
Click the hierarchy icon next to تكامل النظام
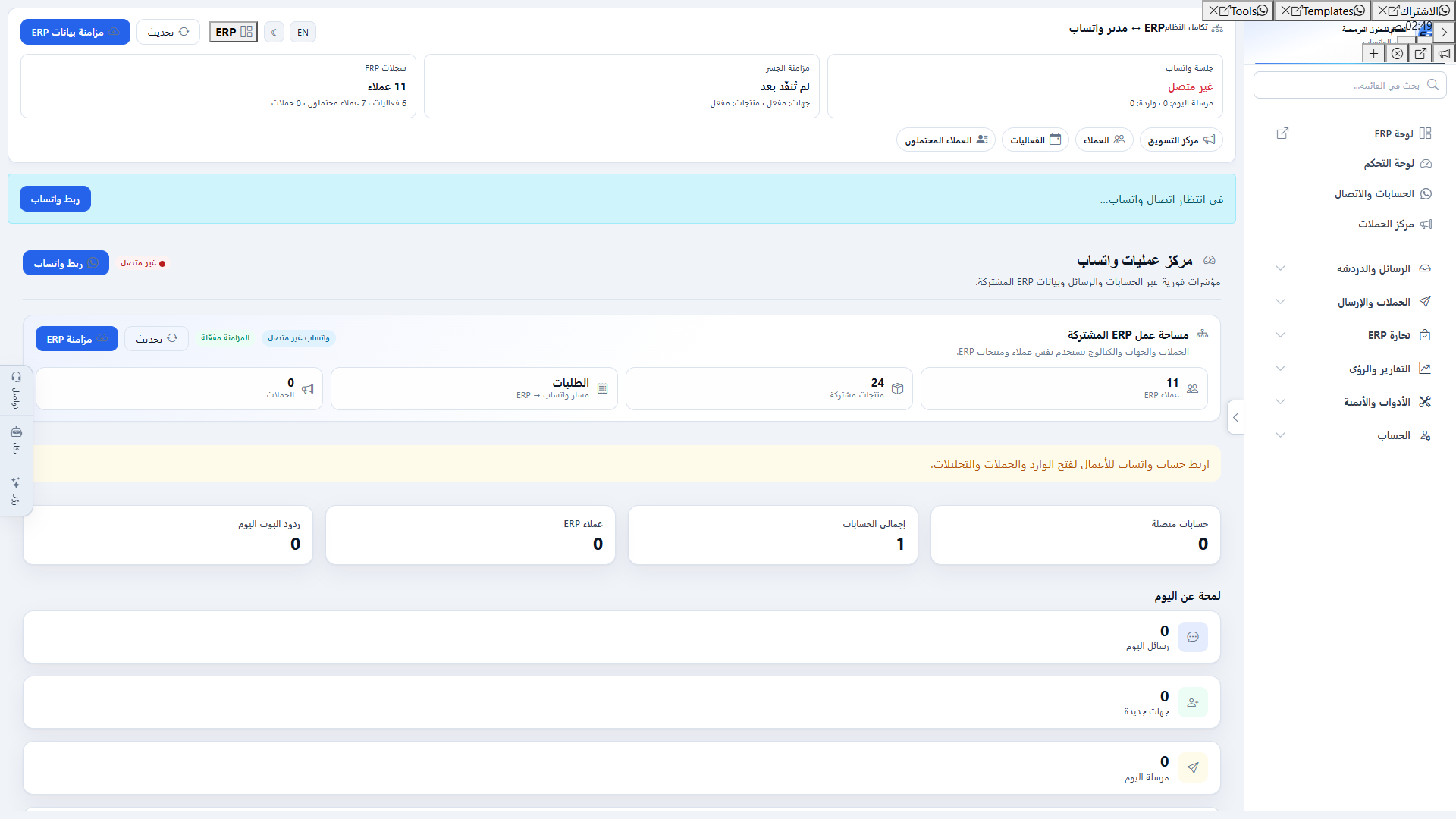click(x=1217, y=27)
